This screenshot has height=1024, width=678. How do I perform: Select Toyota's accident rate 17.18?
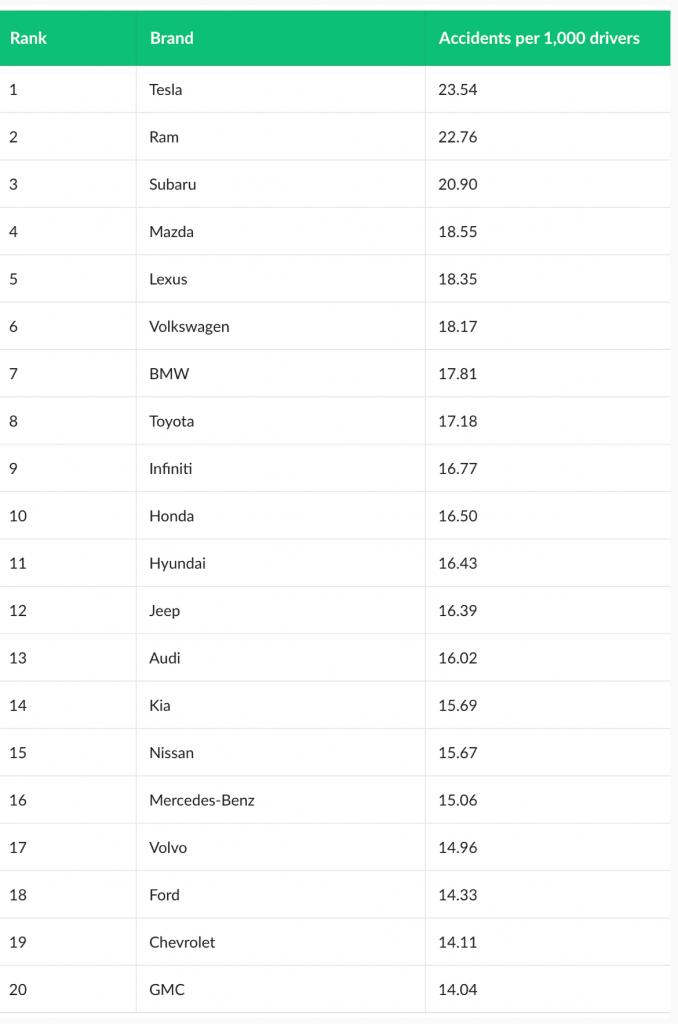[457, 421]
